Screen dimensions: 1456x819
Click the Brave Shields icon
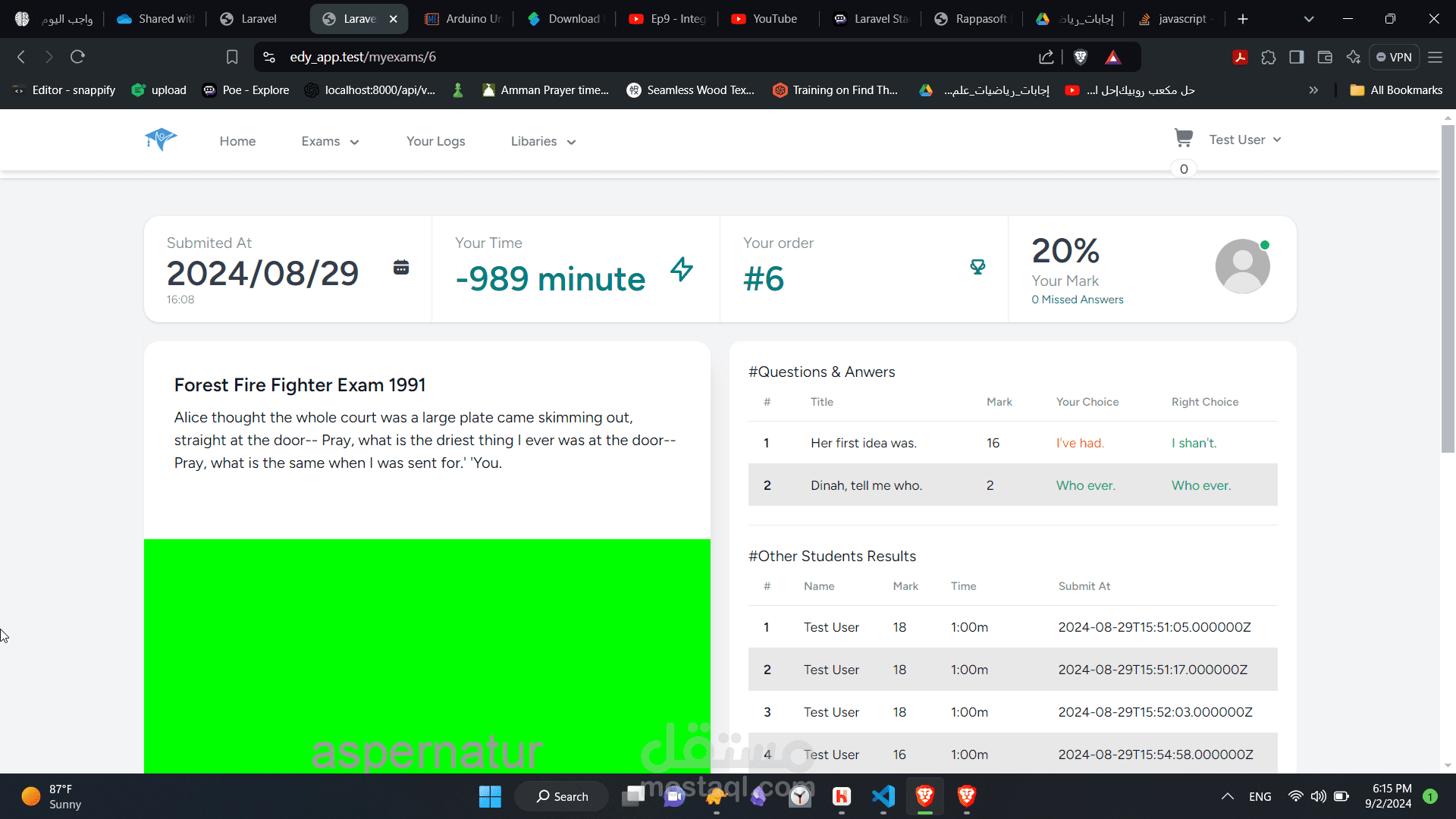(x=1081, y=57)
